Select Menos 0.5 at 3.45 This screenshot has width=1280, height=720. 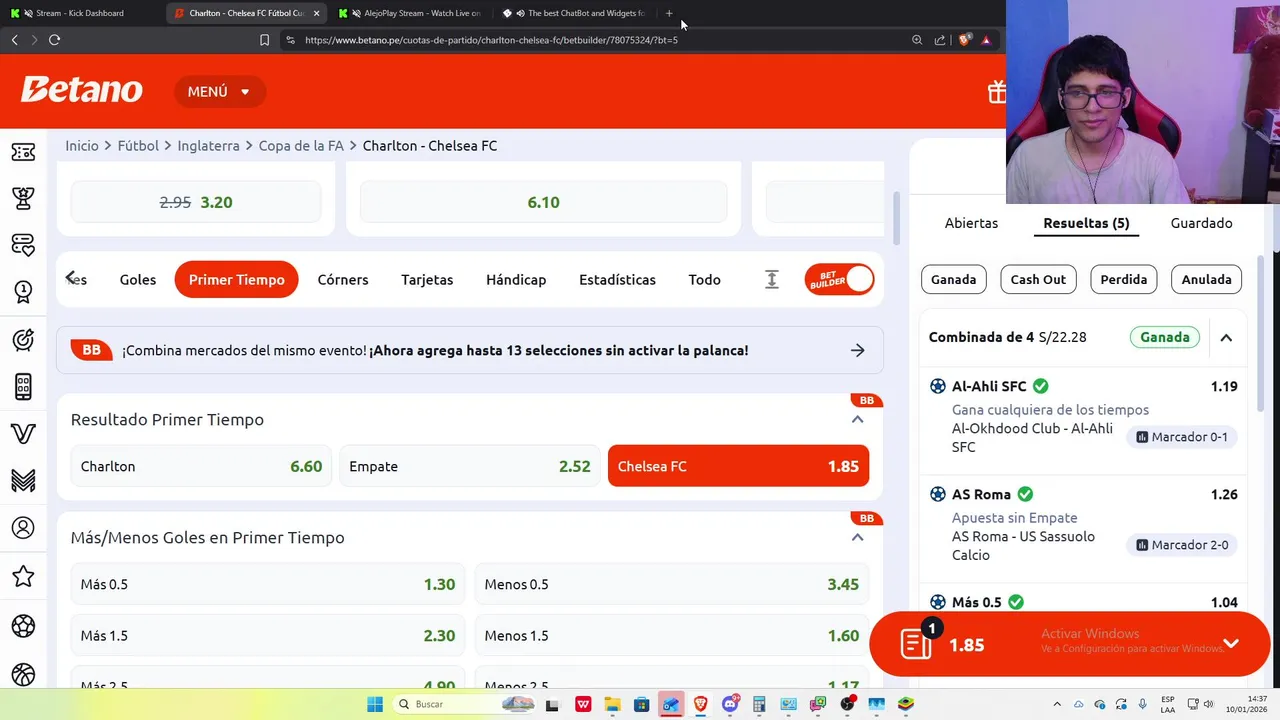click(672, 585)
